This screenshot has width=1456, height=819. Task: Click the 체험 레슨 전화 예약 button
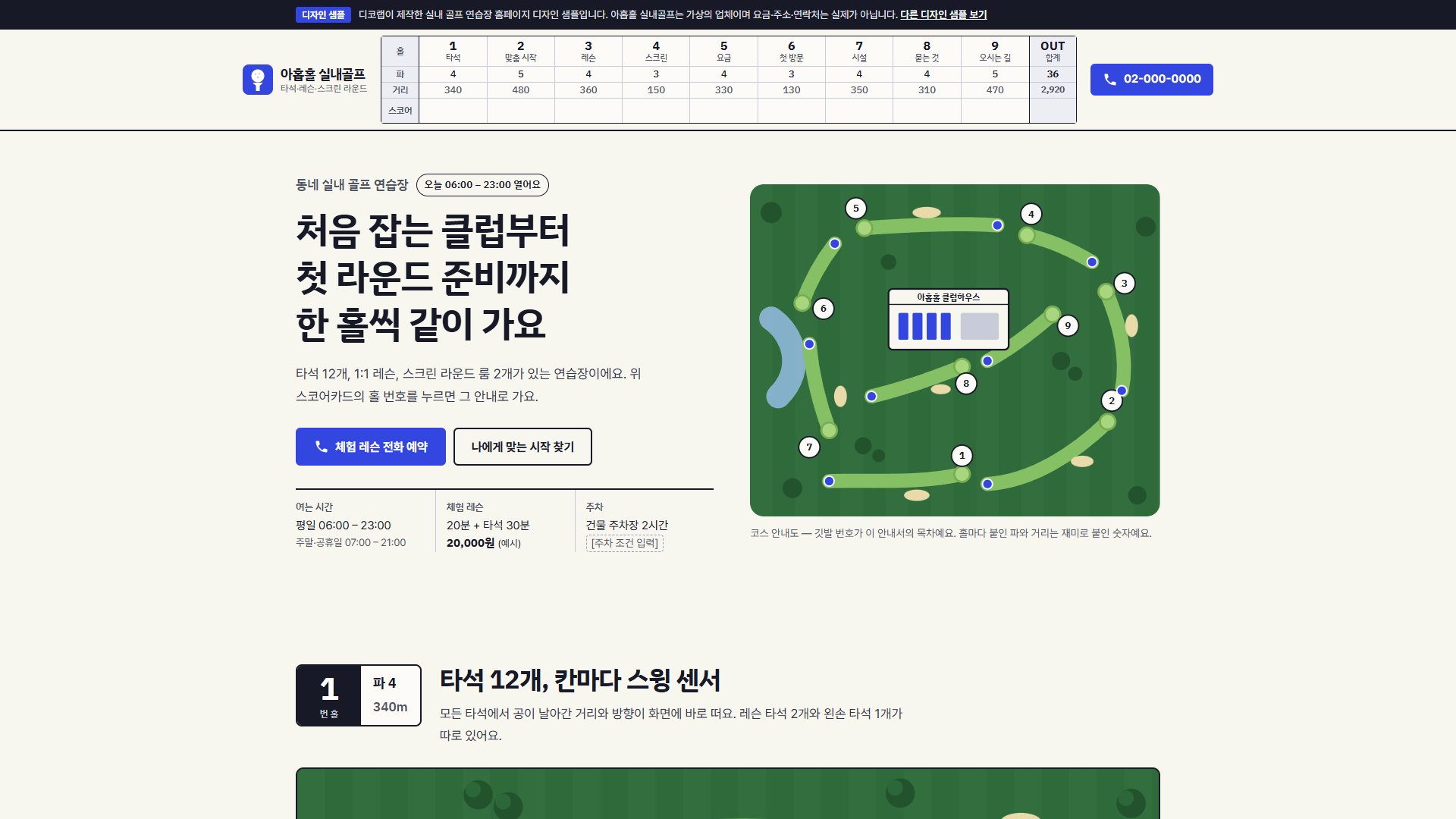[371, 447]
